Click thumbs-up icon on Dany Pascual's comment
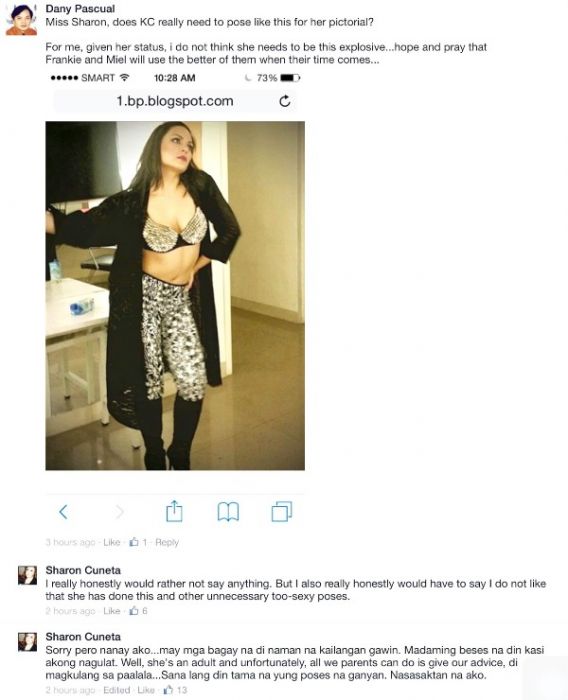Viewport: 568px width, 700px height. pyautogui.click(x=134, y=542)
